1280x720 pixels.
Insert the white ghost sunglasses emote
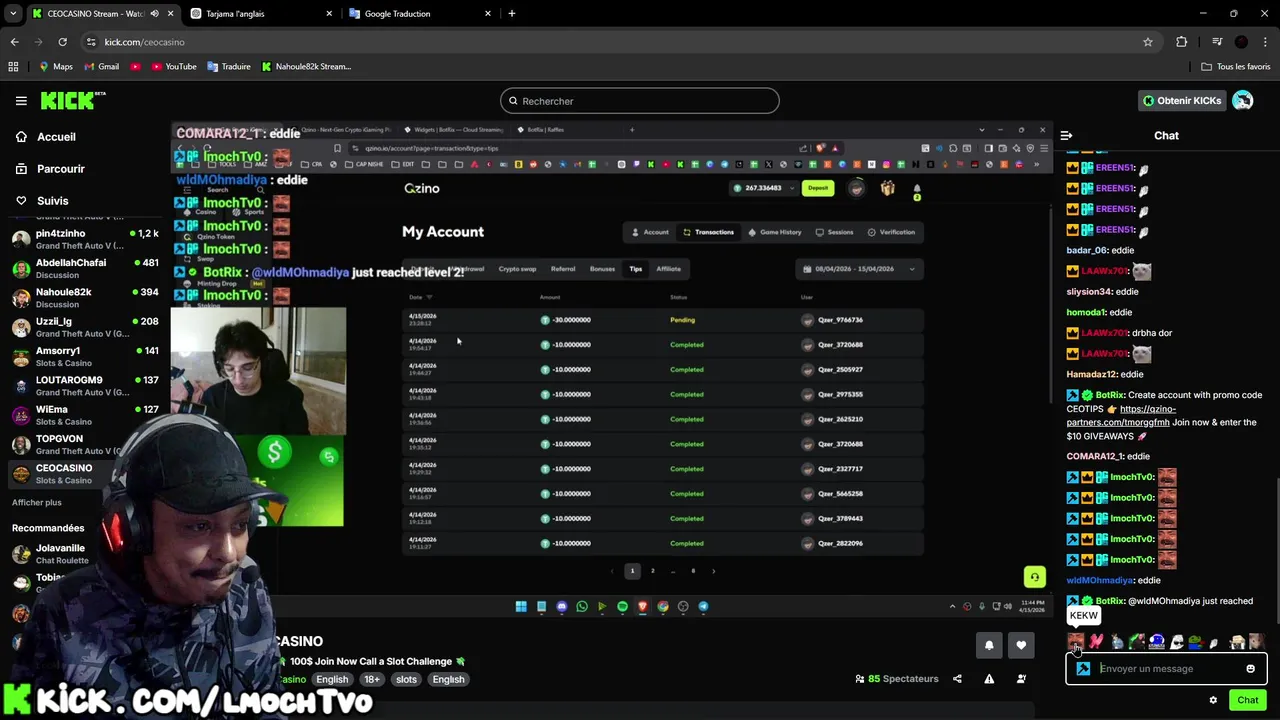click(x=1176, y=642)
